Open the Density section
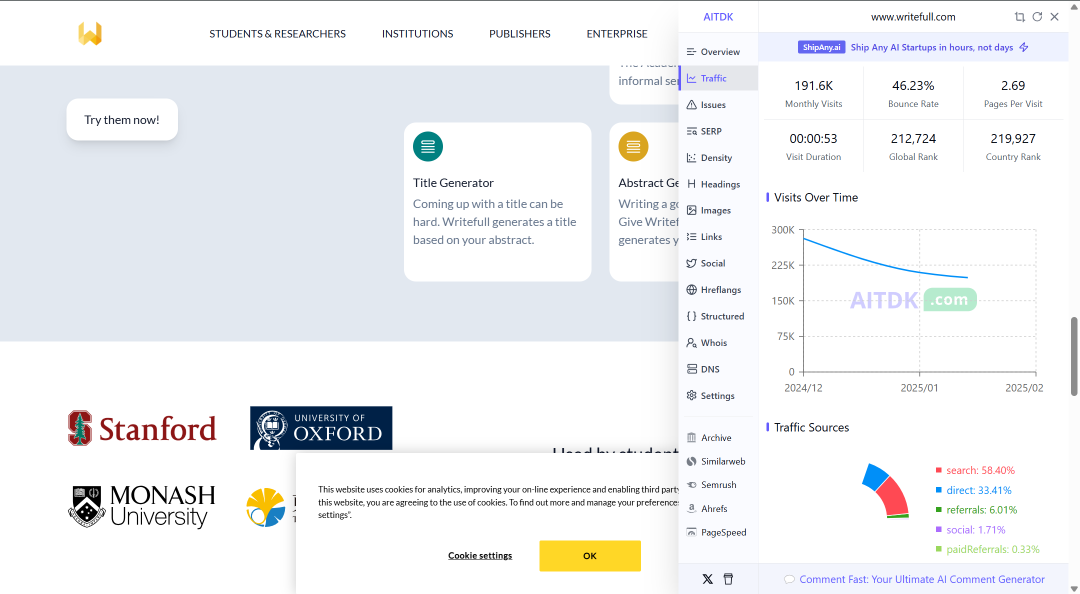The image size is (1080, 594). point(718,158)
